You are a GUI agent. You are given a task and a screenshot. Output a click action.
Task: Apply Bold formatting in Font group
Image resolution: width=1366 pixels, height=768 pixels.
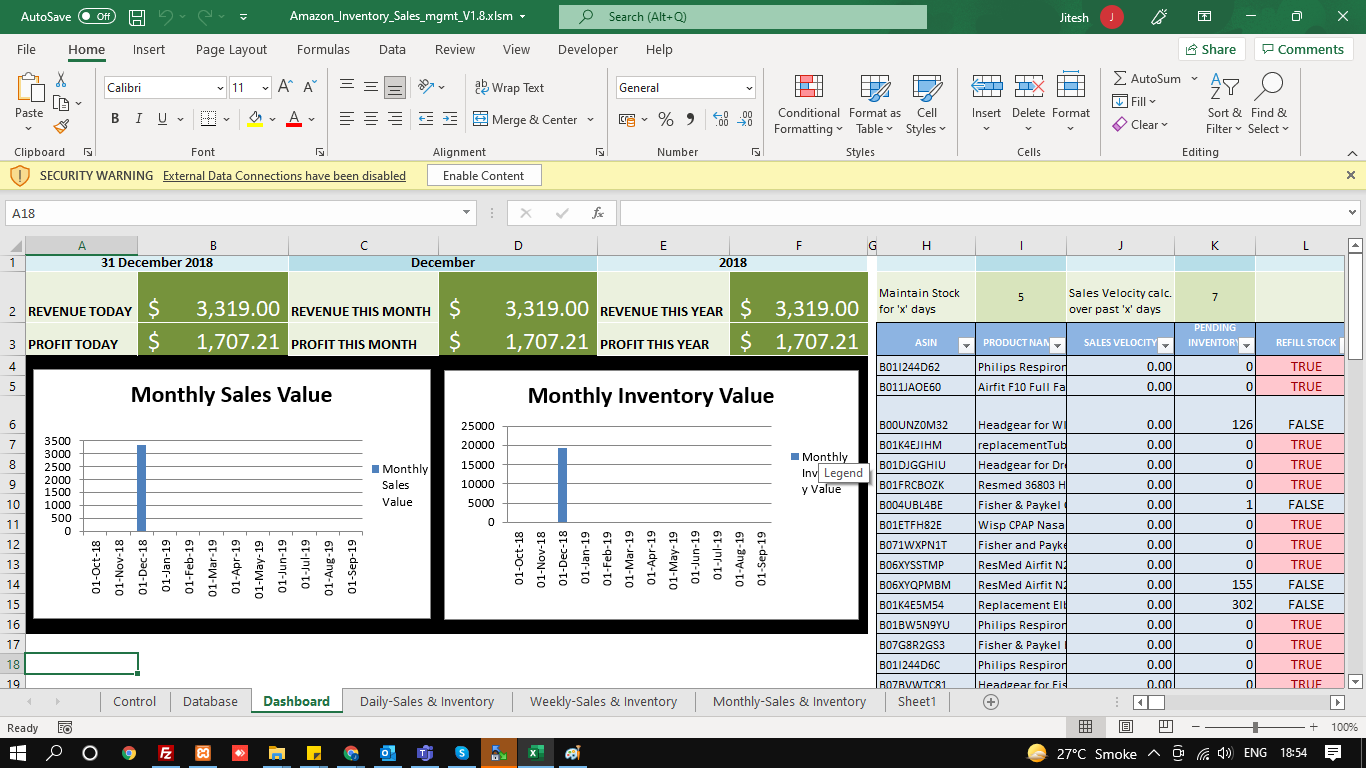[114, 119]
